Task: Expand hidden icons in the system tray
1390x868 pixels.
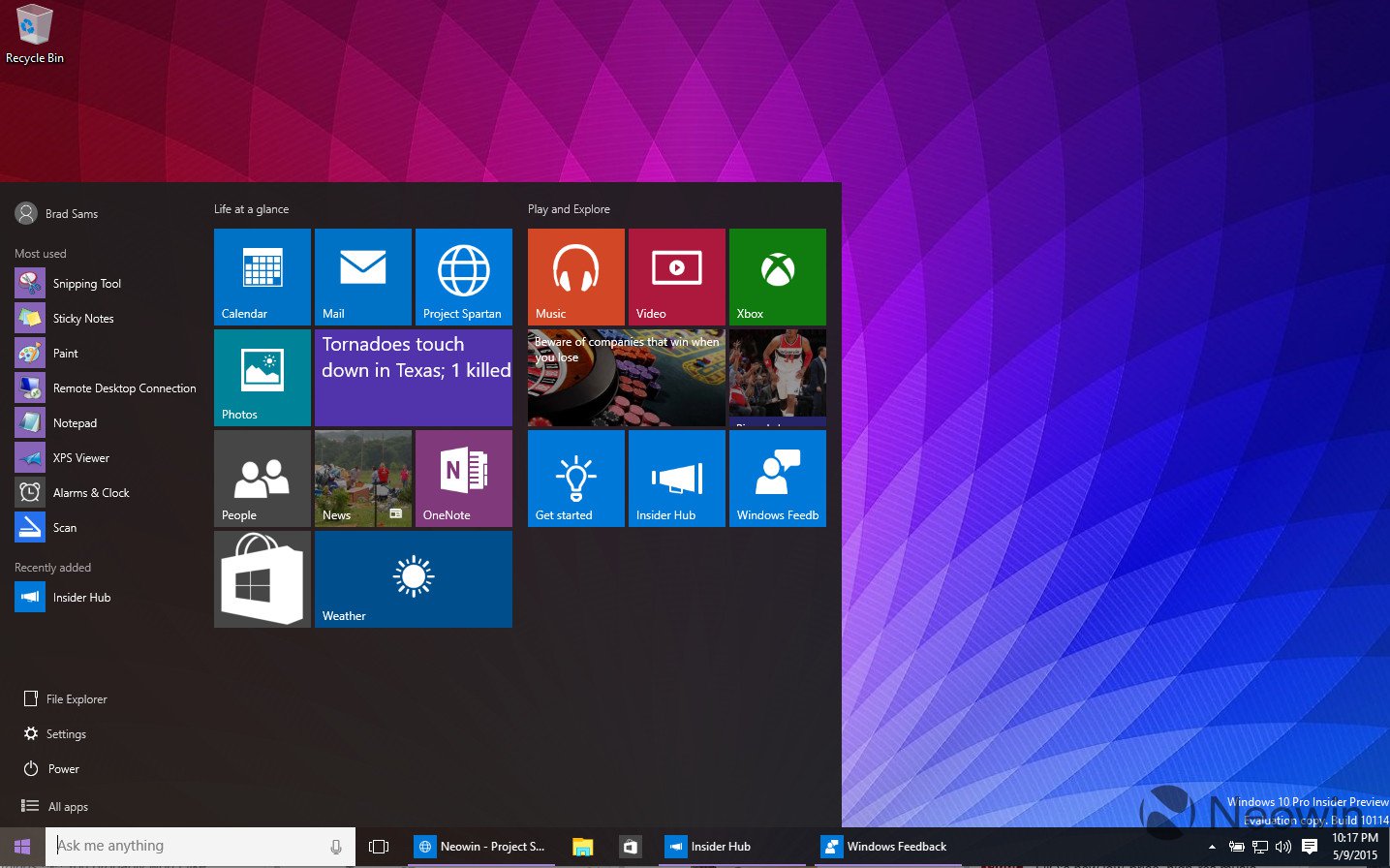Action: point(1212,845)
